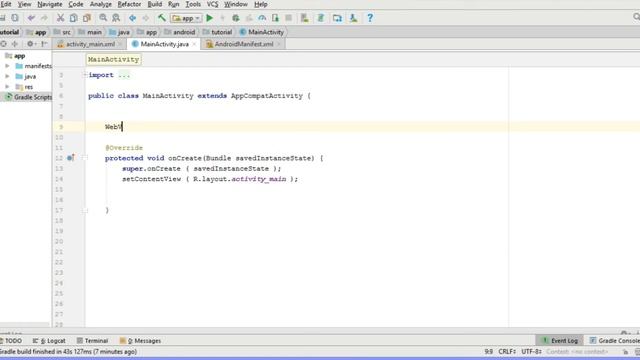Click the MainActivity breadcrumb in navigation bar
Image resolution: width=640 pixels, height=360 pixels.
tap(262, 32)
